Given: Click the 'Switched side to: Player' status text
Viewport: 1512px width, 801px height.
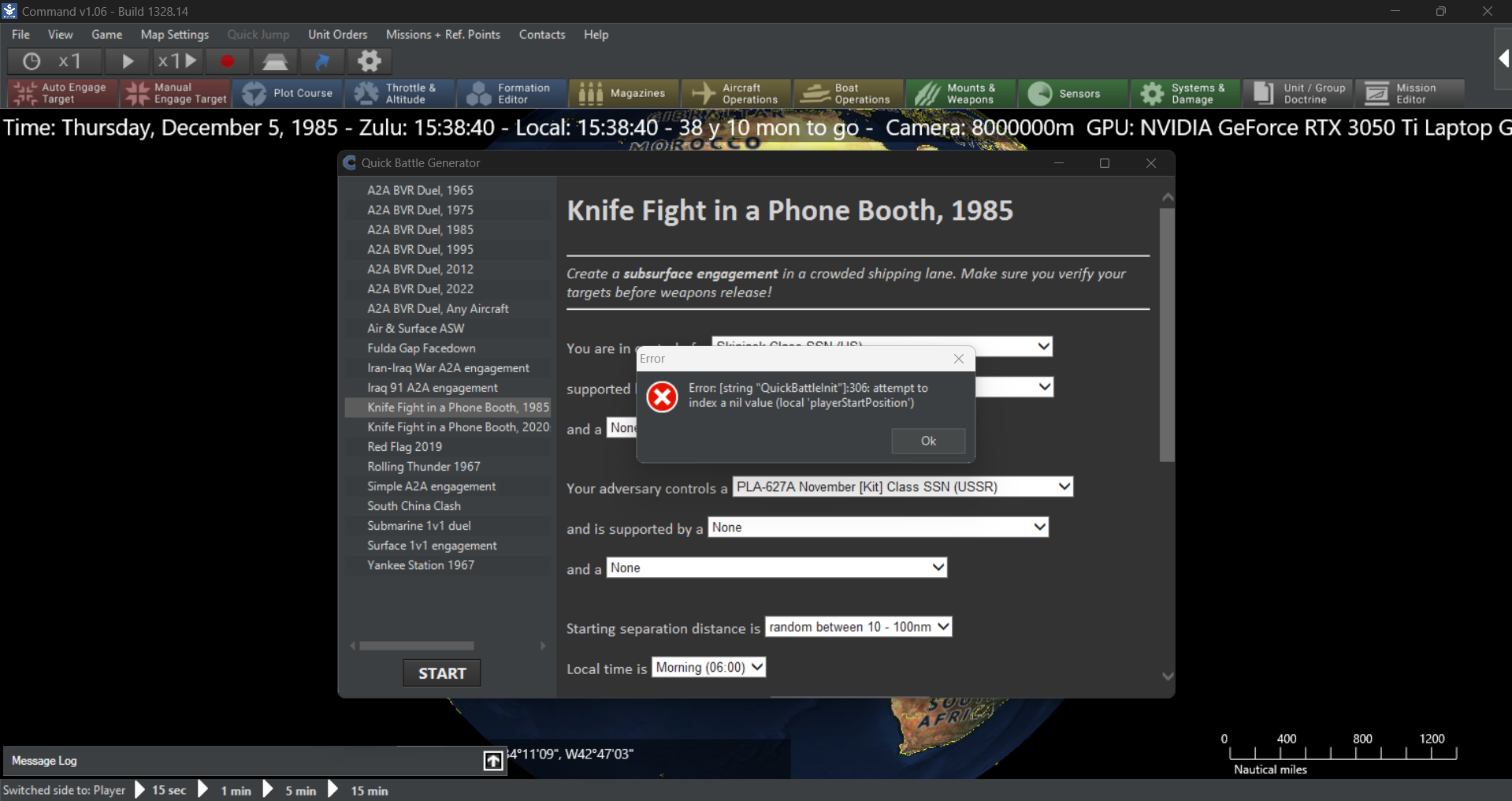Looking at the screenshot, I should (x=65, y=790).
